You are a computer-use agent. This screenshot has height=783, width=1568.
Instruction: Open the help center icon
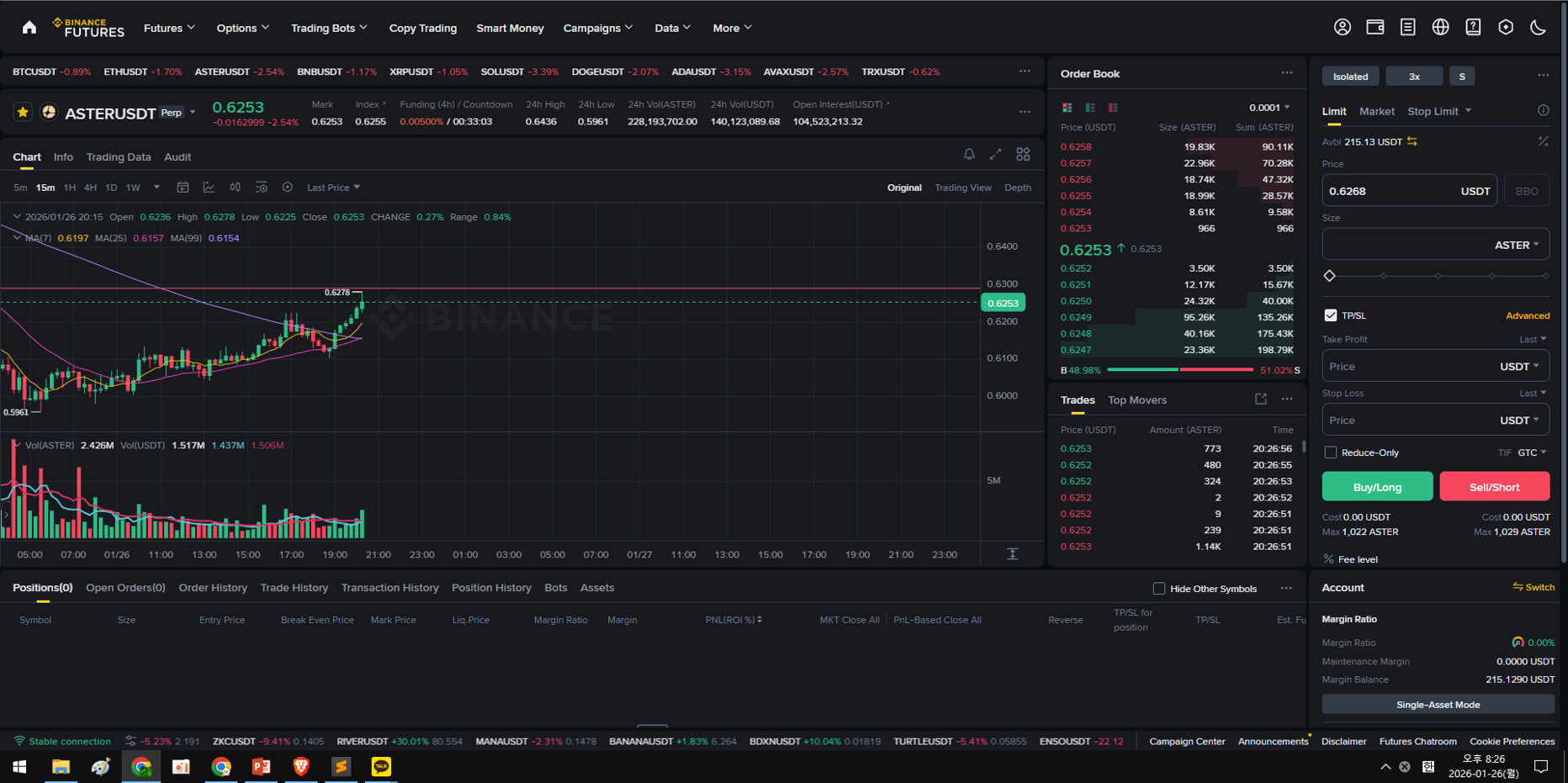[x=1474, y=27]
